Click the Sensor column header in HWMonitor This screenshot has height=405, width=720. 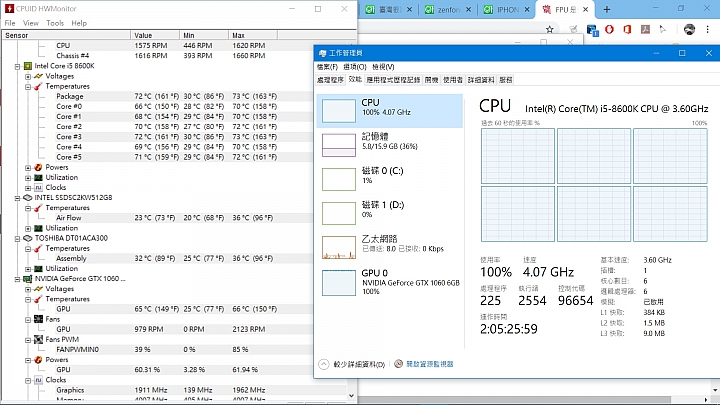pos(66,35)
